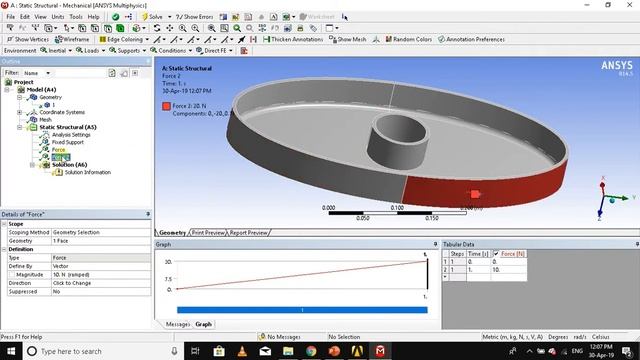Image resolution: width=640 pixels, height=360 pixels.
Task: Select the Zoom tool
Action: tap(182, 28)
